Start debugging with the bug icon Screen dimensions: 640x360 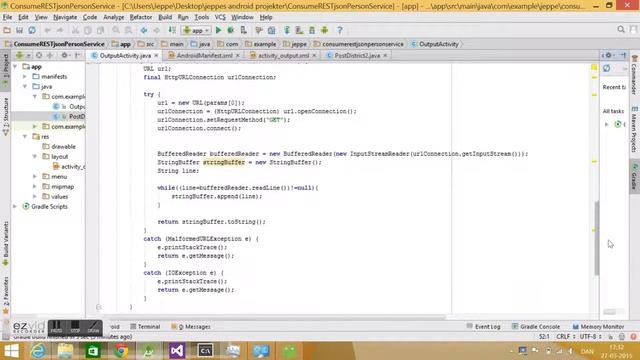(231, 30)
